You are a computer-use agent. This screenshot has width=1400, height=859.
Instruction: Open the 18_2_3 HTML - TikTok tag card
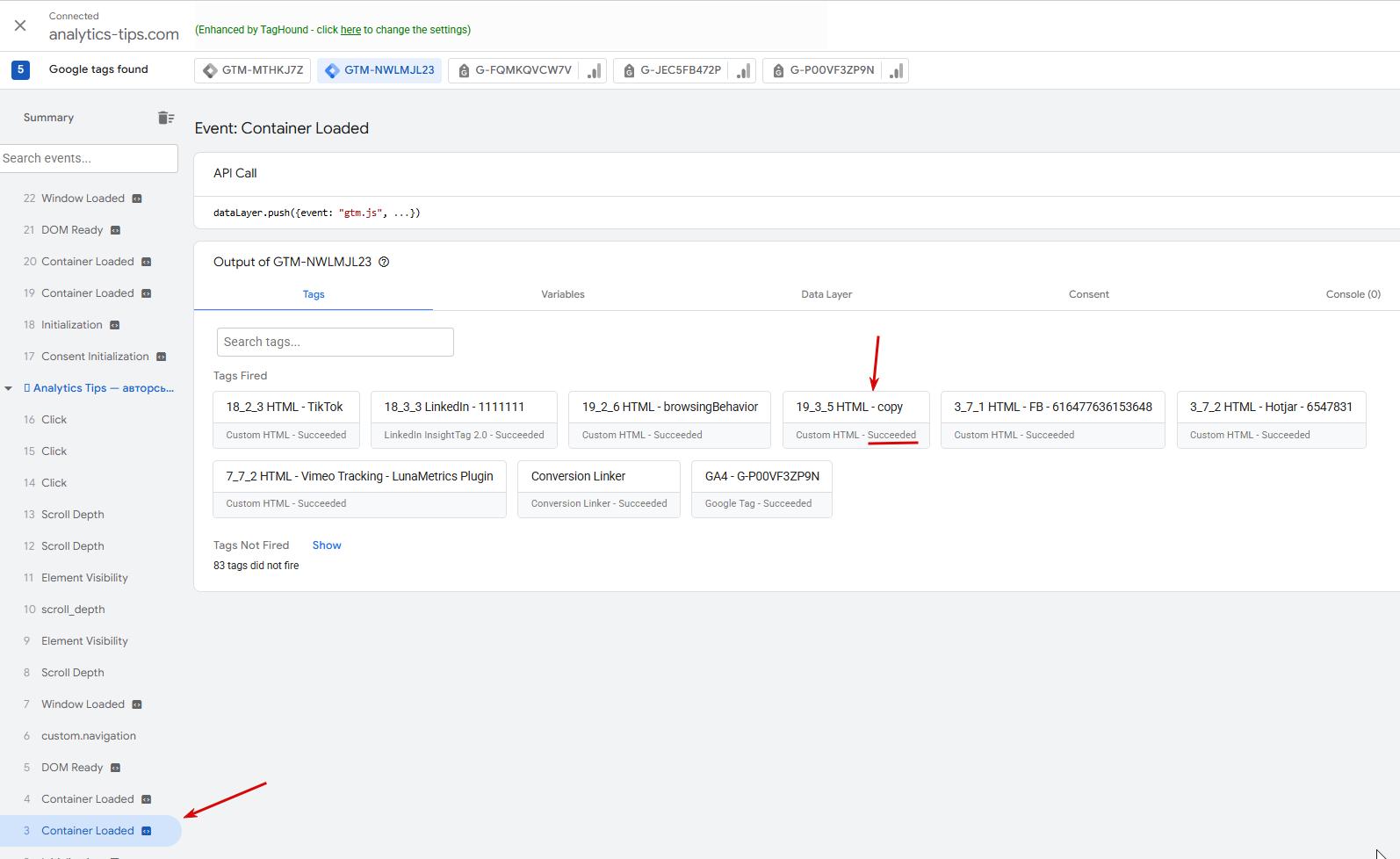pyautogui.click(x=286, y=420)
